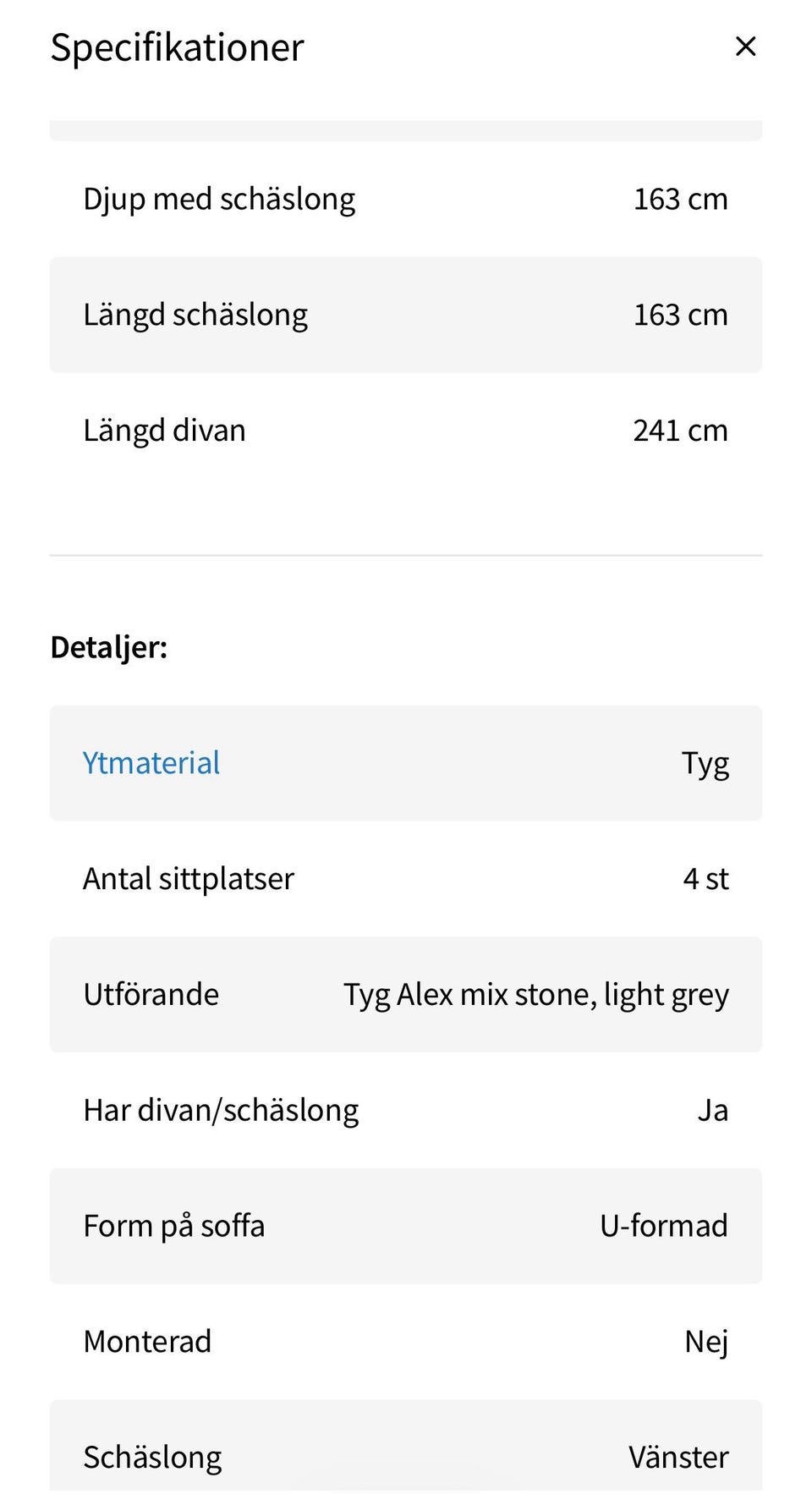Click the Antal sittplatser label
Viewport: 812px width, 1494px height.
pos(189,879)
